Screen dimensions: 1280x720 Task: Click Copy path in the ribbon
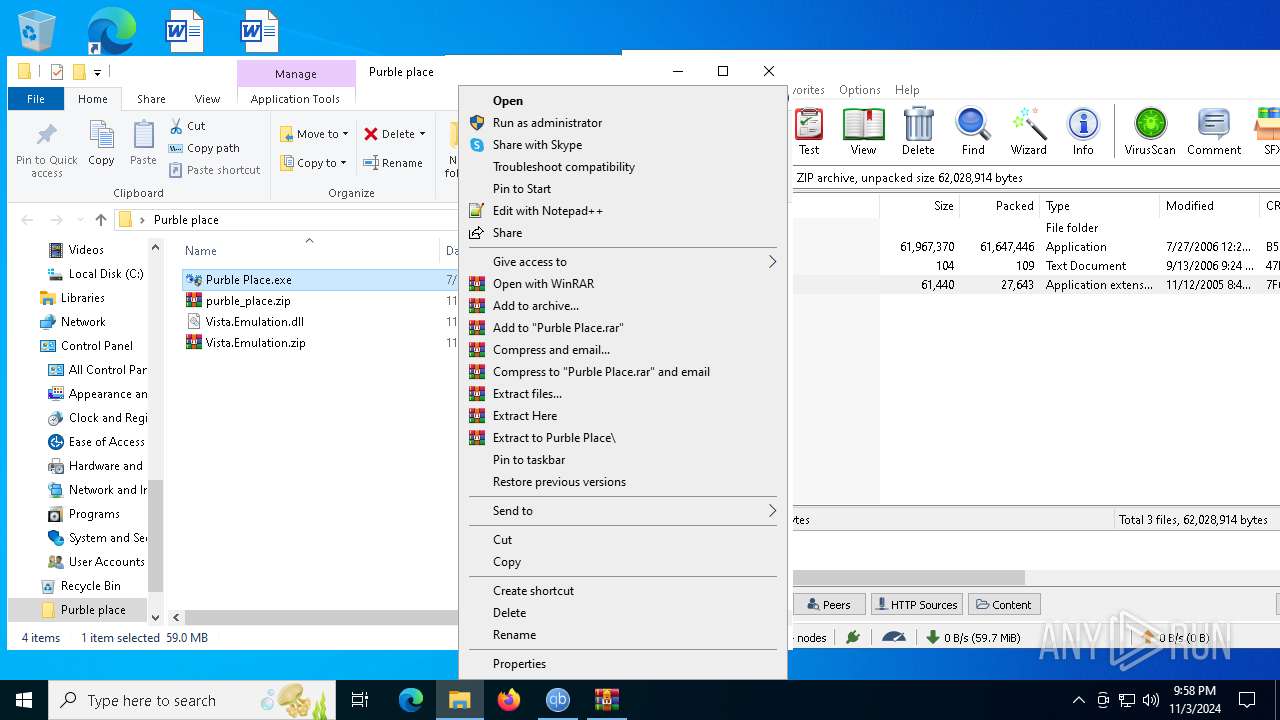point(204,148)
